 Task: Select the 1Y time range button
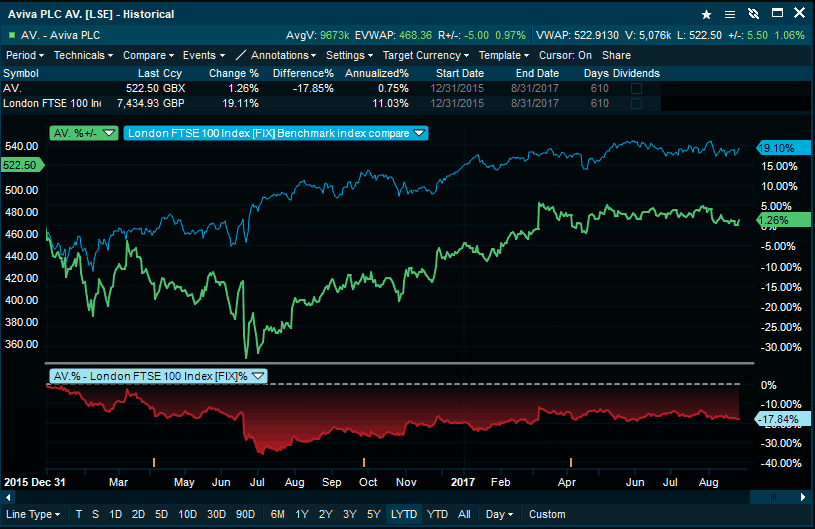[302, 515]
